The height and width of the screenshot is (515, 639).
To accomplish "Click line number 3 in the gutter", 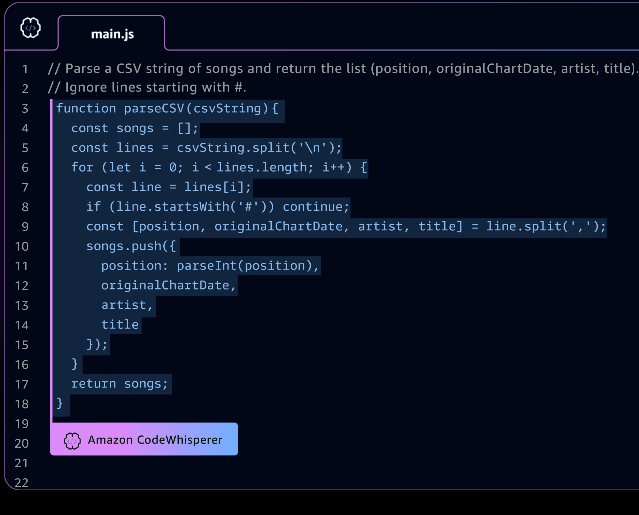I will point(25,108).
